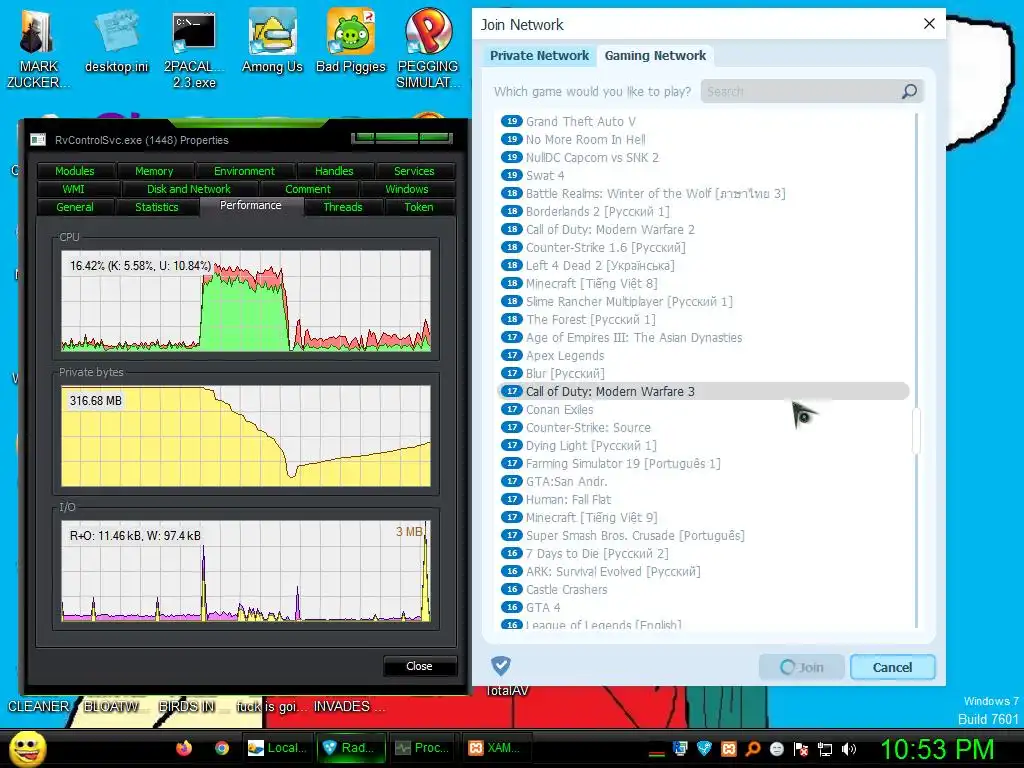Select Human: Fall Flat
1024x768 pixels.
pos(703,499)
